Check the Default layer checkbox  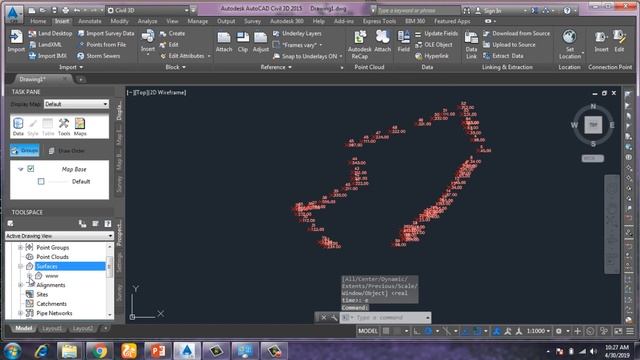(41, 181)
